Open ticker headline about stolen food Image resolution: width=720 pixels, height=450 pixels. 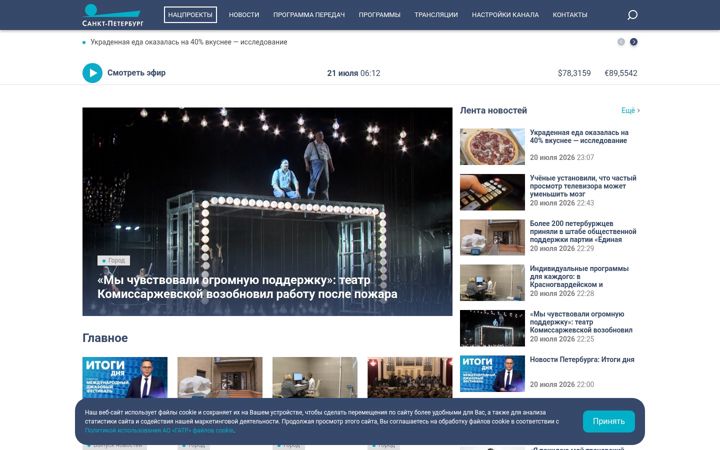tap(189, 42)
